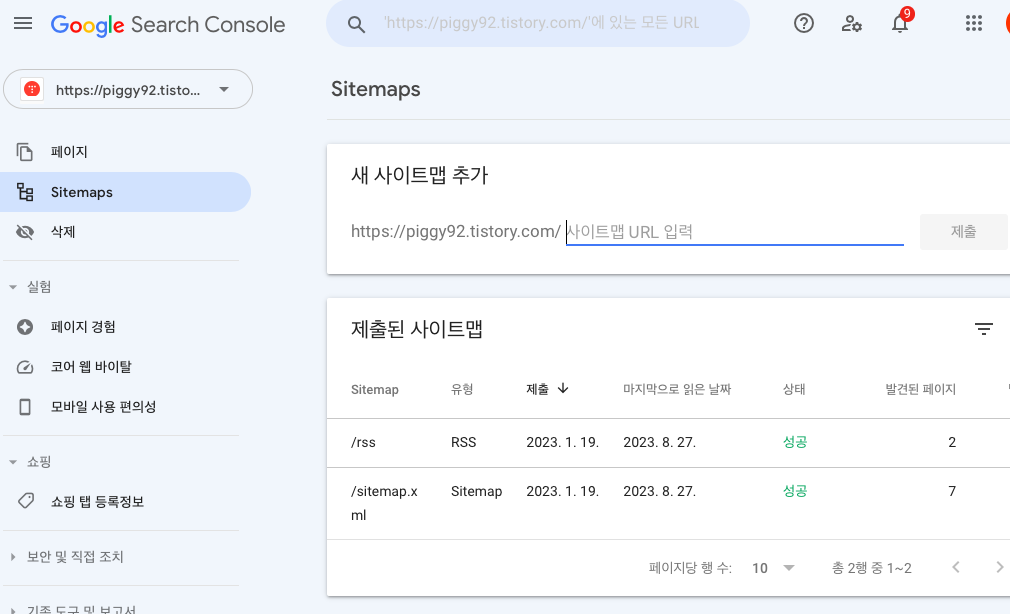Click the Sitemap type cell in second row

point(477,492)
